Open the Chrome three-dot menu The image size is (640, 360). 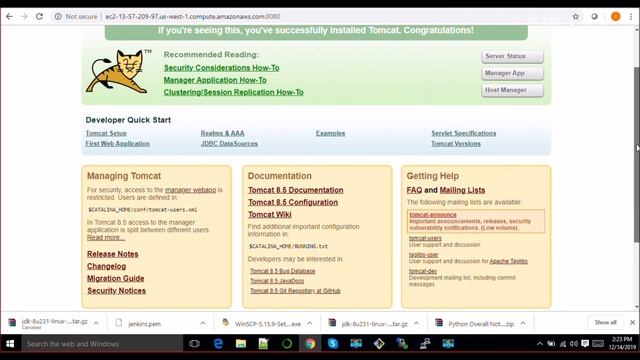(631, 16)
